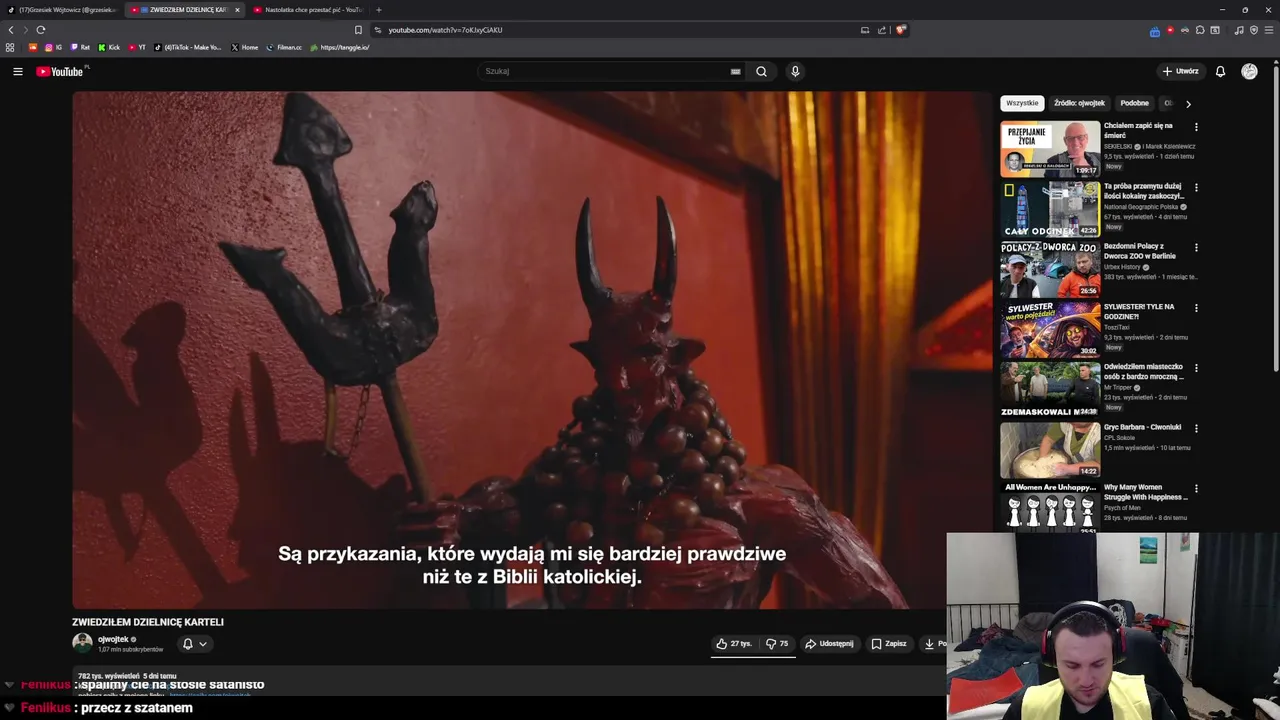Open the Bezdomni Polacy z Dworca ZOO thumbnail

click(x=1050, y=269)
